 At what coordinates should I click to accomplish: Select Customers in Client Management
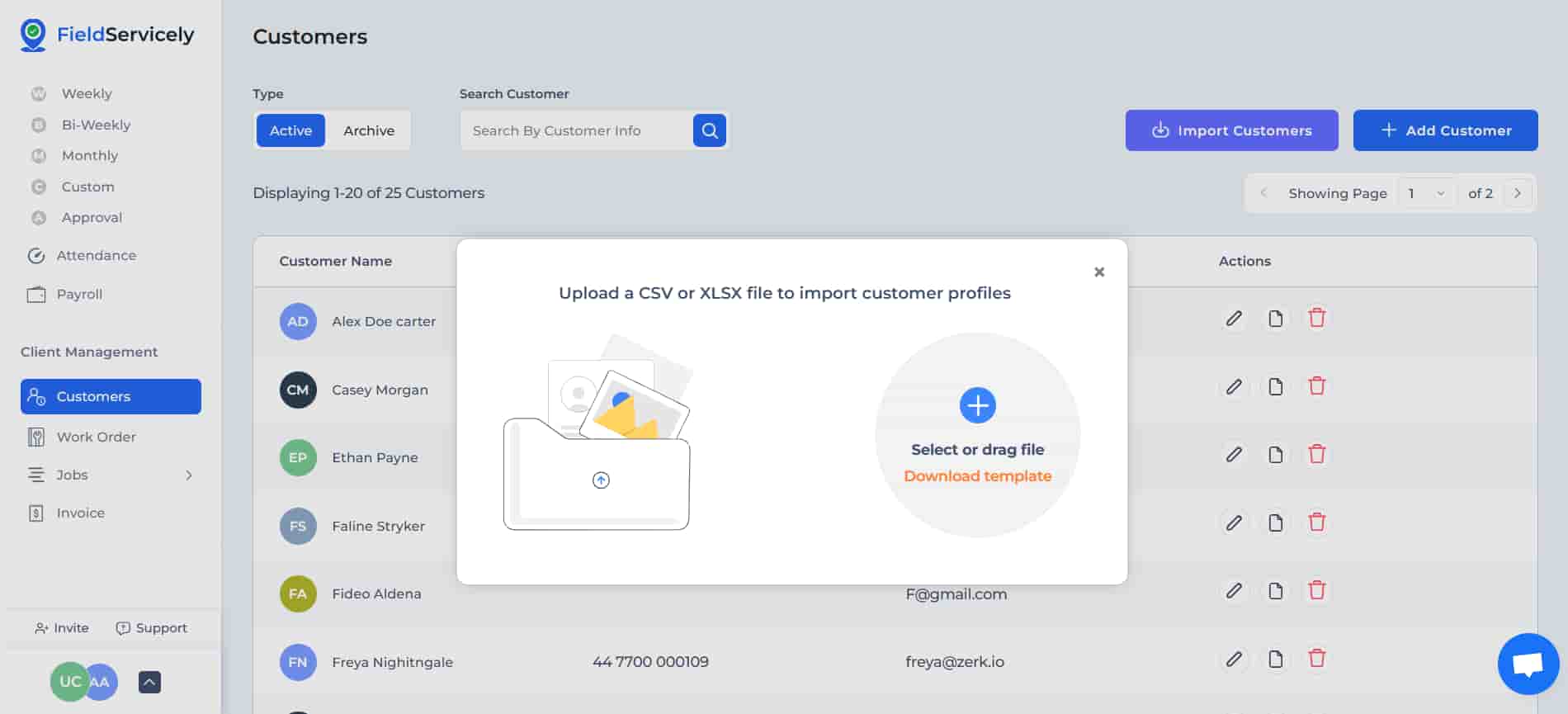click(x=111, y=396)
